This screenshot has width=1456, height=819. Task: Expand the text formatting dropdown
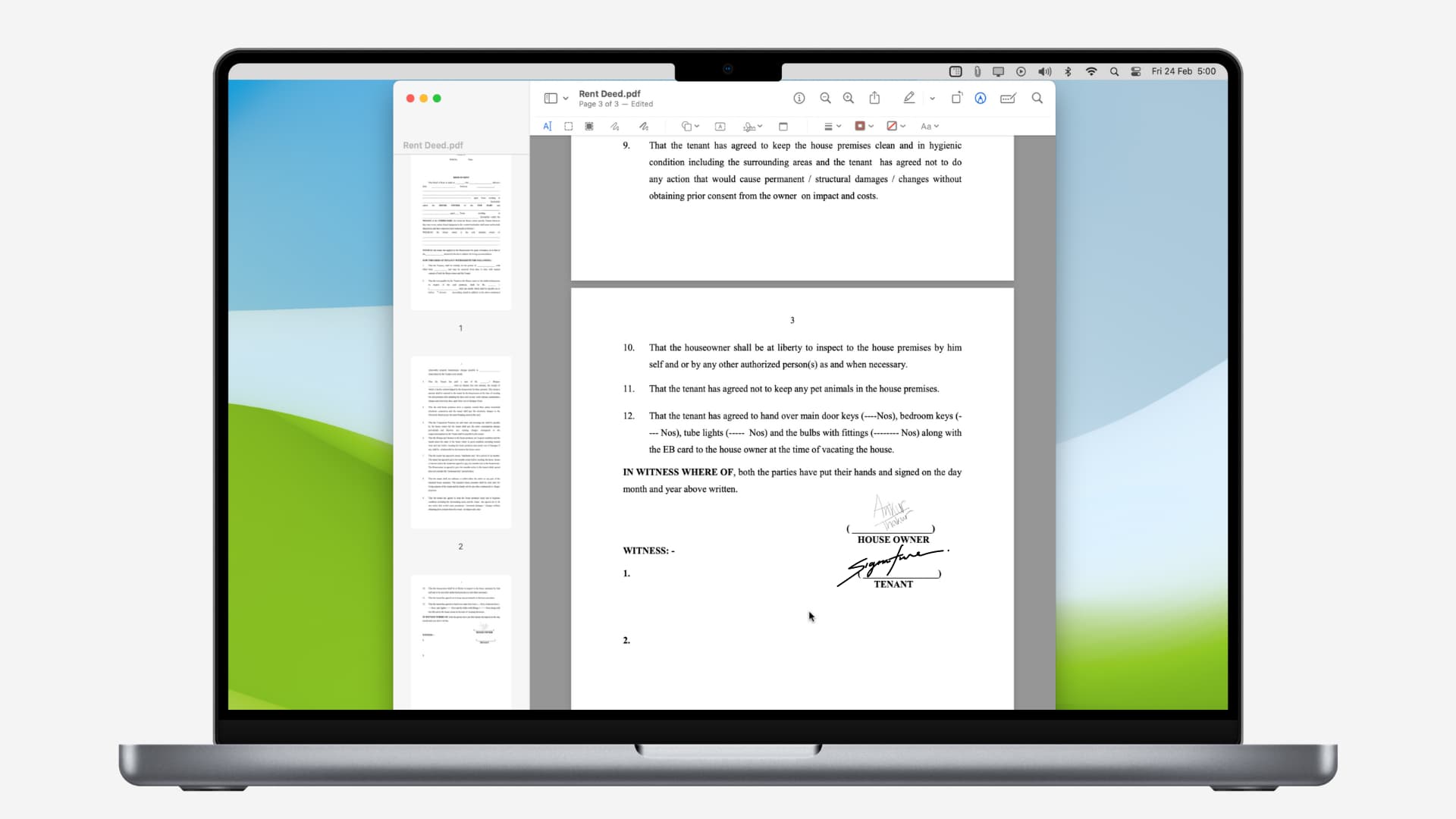tap(928, 126)
